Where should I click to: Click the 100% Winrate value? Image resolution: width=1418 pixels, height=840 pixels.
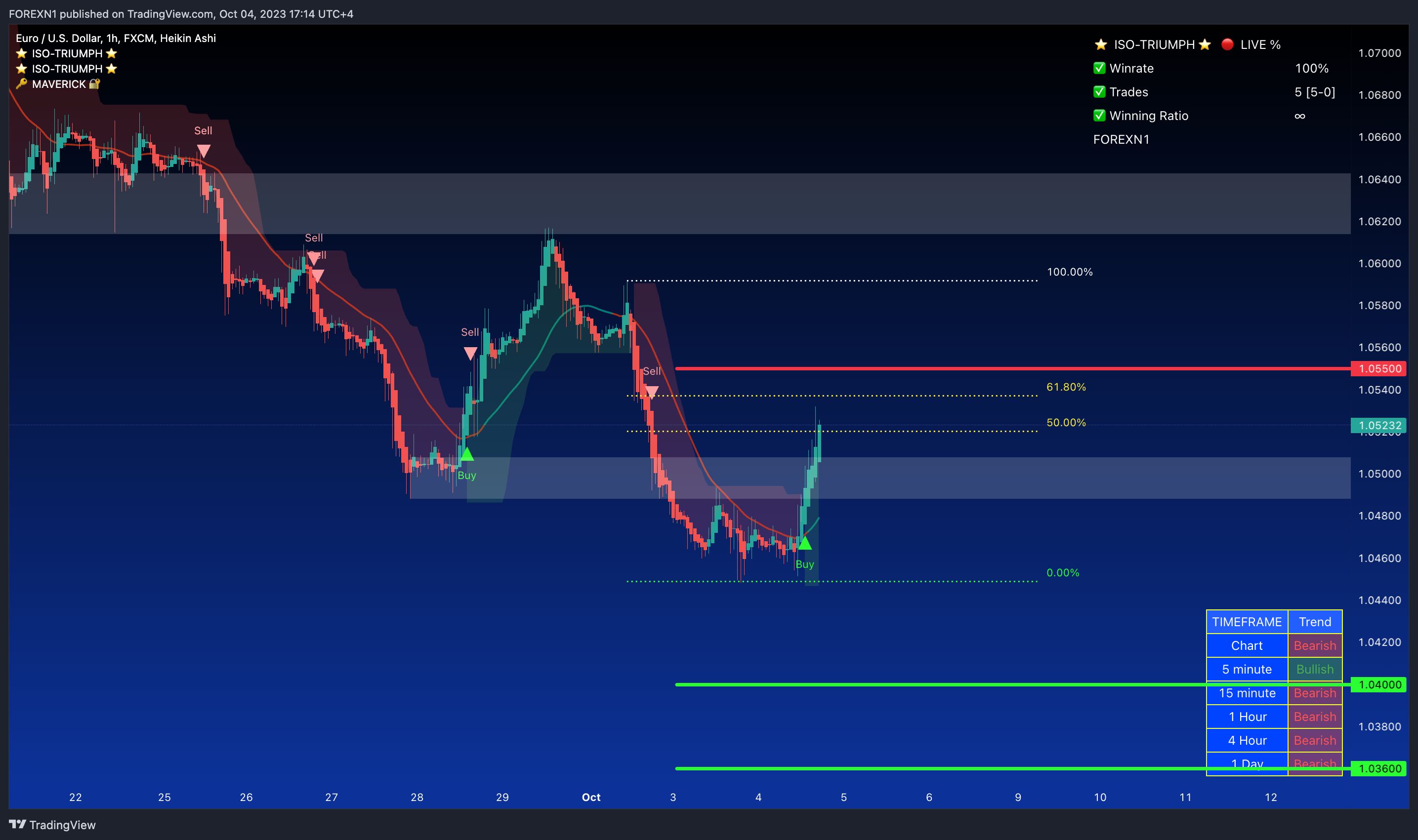[x=1312, y=68]
